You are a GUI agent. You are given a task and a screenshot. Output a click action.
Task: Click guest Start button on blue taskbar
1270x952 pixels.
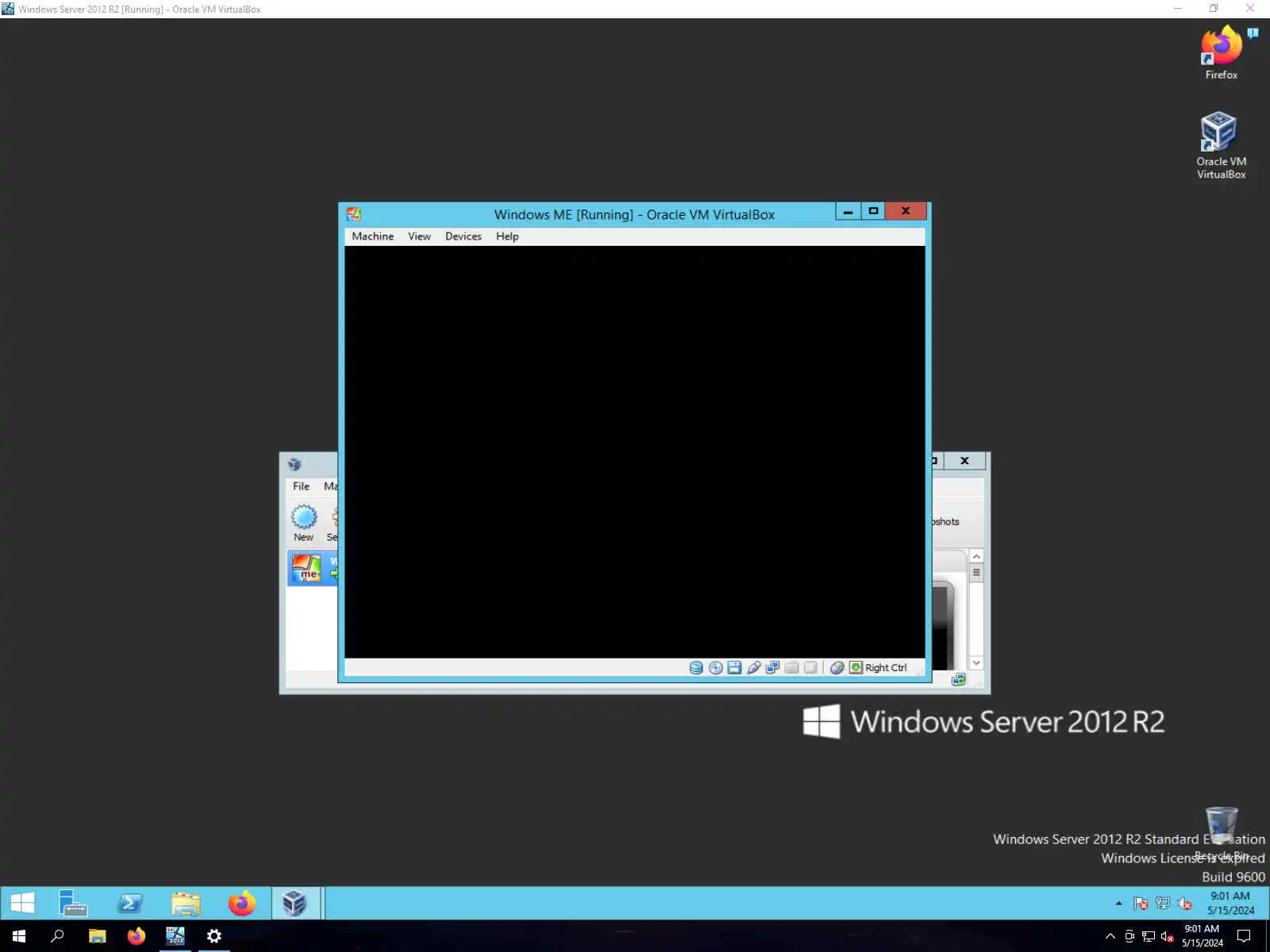tap(22, 903)
